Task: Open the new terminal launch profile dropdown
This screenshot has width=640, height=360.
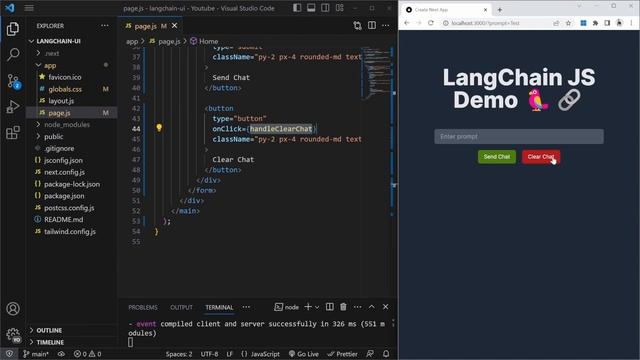Action: click(x=317, y=307)
